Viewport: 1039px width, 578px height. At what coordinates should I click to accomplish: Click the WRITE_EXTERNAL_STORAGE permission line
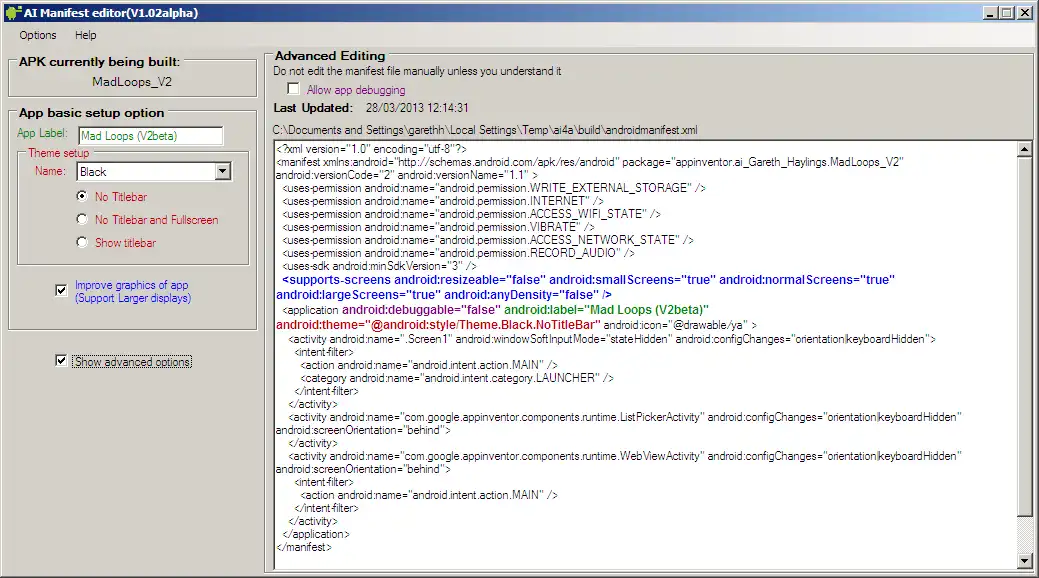point(494,188)
